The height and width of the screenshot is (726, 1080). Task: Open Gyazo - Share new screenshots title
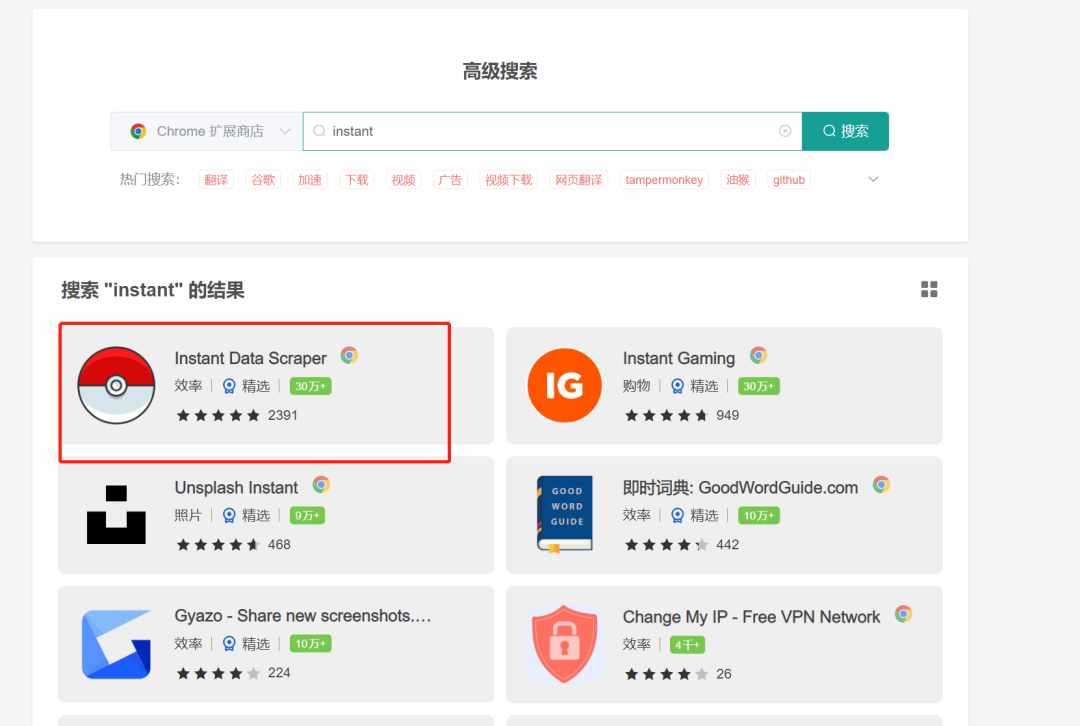coord(303,616)
